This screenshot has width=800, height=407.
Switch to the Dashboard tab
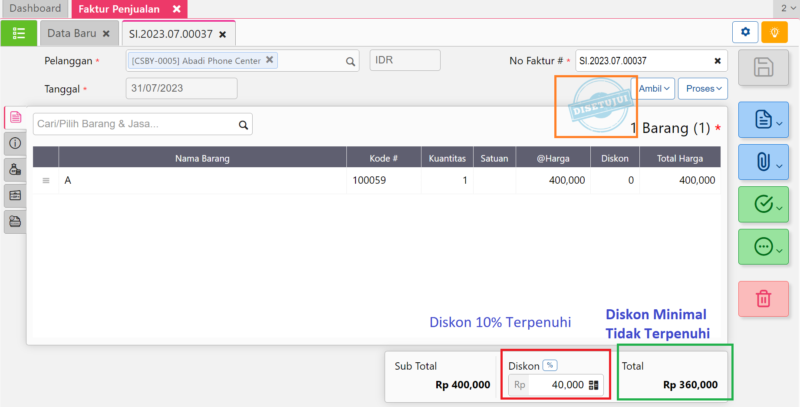click(x=35, y=8)
